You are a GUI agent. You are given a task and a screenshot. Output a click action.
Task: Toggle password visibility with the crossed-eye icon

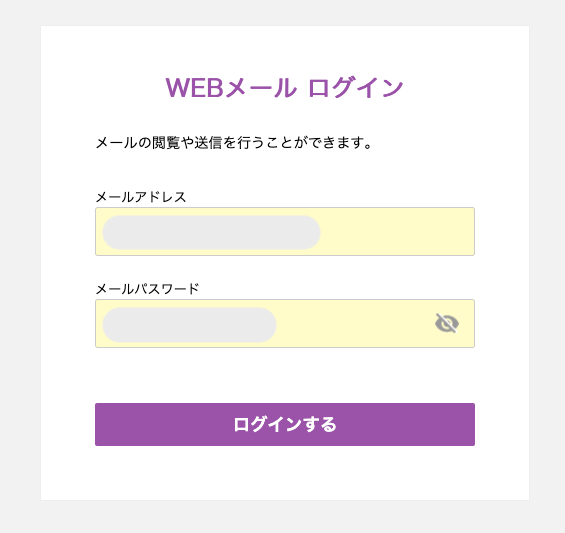coord(447,323)
